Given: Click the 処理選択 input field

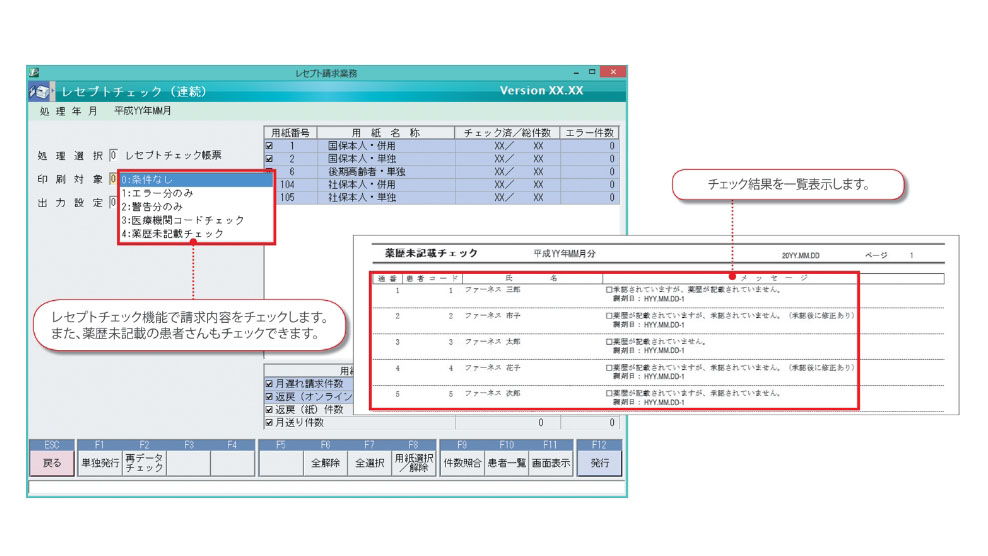Looking at the screenshot, I should click(x=113, y=155).
